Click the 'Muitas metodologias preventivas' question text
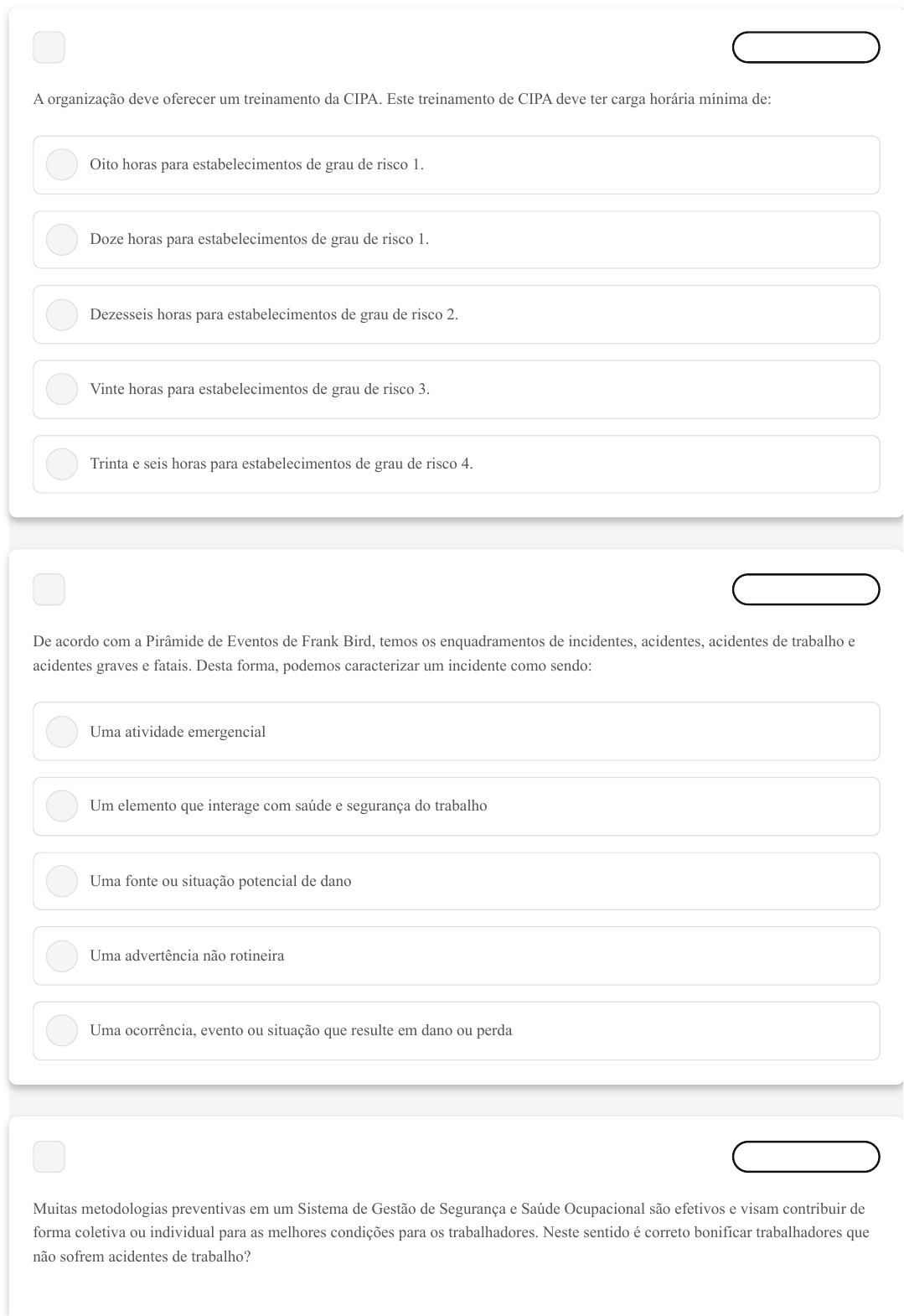 coord(450,1232)
